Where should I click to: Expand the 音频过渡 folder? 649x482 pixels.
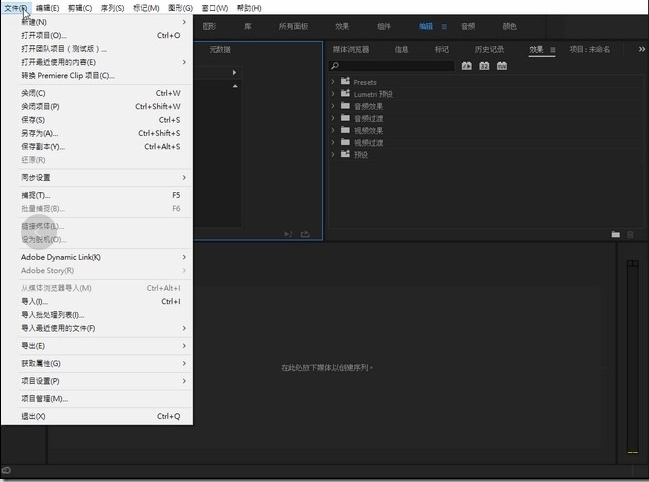(x=333, y=118)
